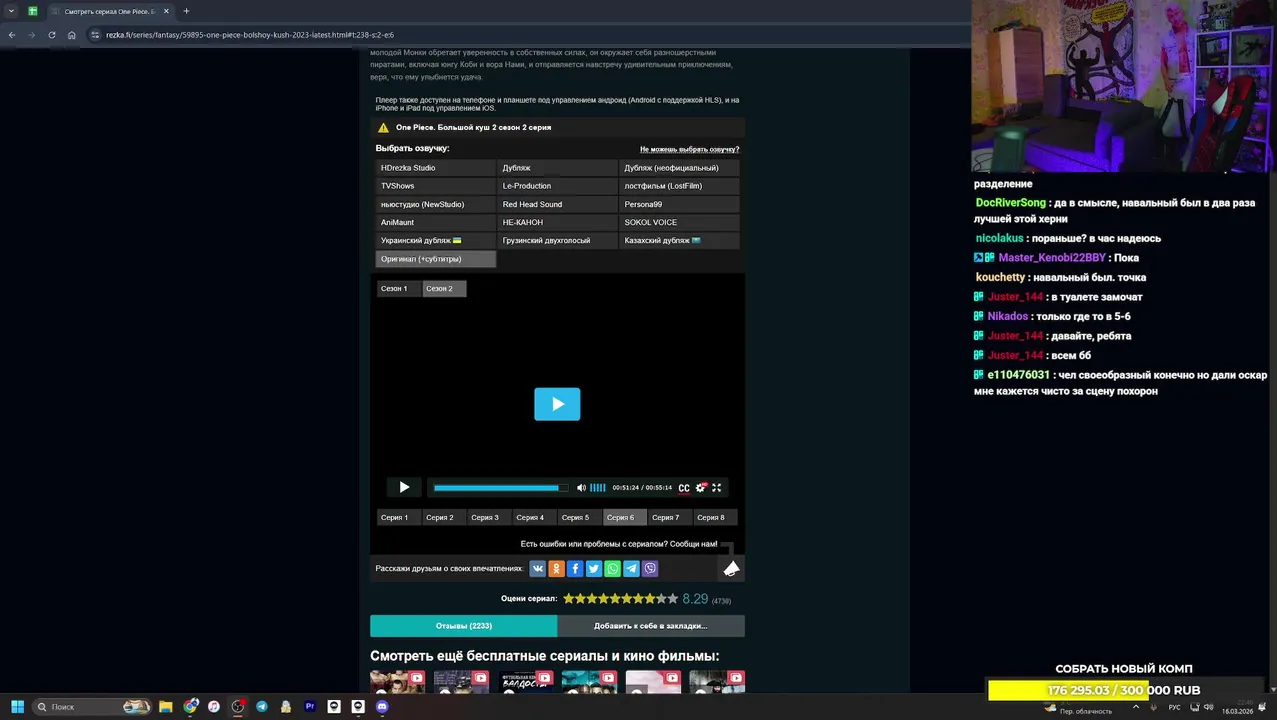This screenshot has width=1277, height=720.
Task: Open 'Не можешь выбрать озвучку?' link
Action: point(689,149)
